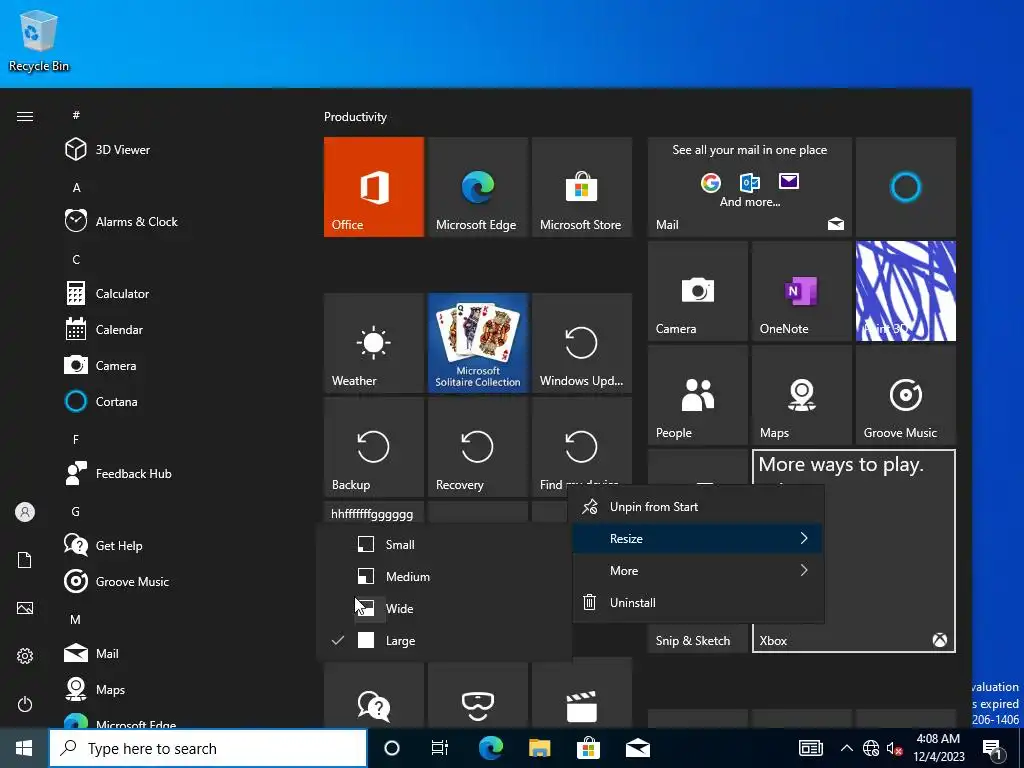This screenshot has width=1024, height=768.
Task: Open Microsoft Store on the taskbar
Action: click(588, 748)
